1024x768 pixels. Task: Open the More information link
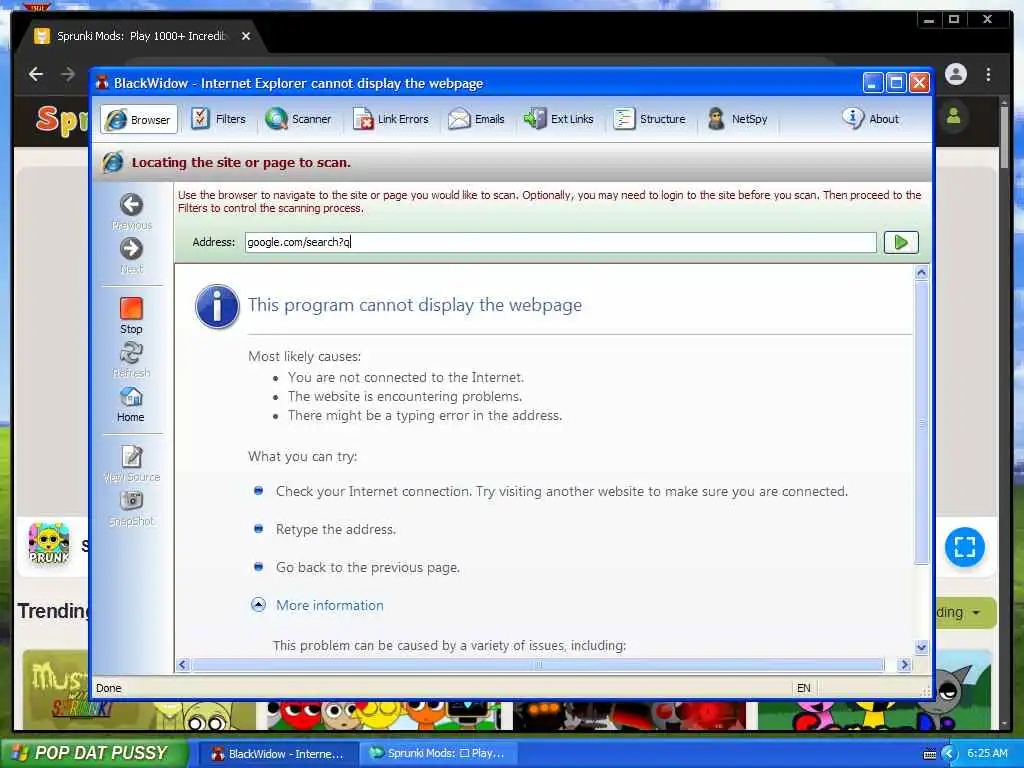coord(330,605)
